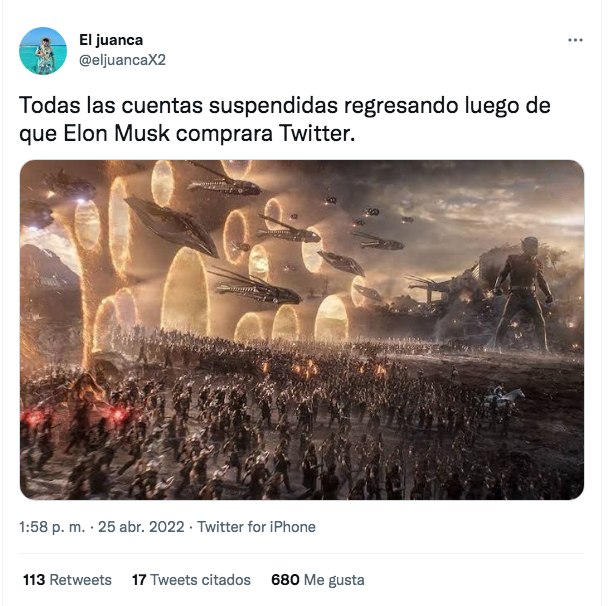609x606 pixels.
Task: Click the giant standing figure in image
Action: point(524,294)
